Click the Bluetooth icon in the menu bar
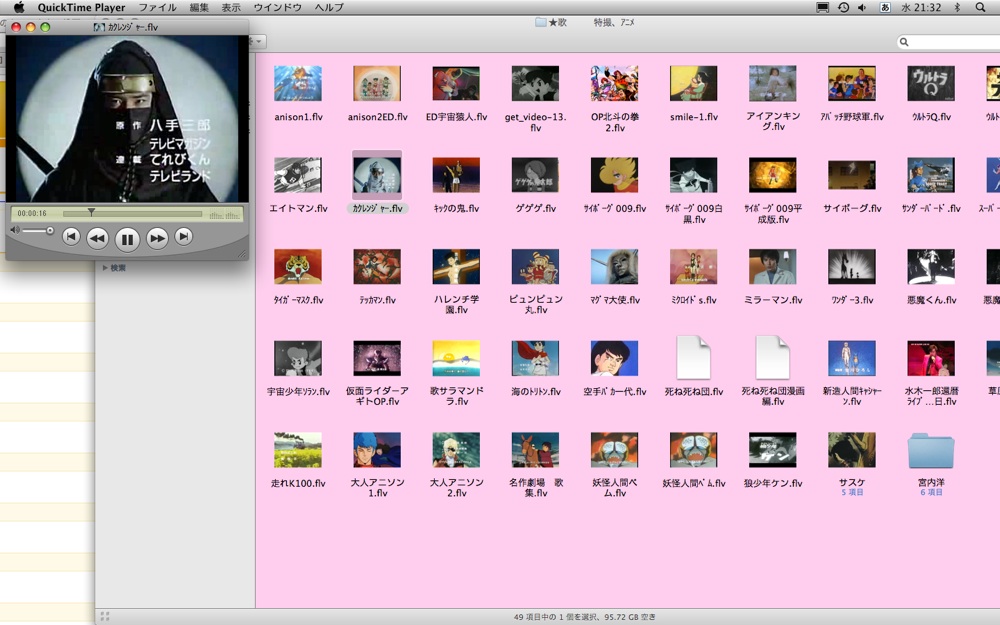The image size is (1000, 625). coord(957,7)
